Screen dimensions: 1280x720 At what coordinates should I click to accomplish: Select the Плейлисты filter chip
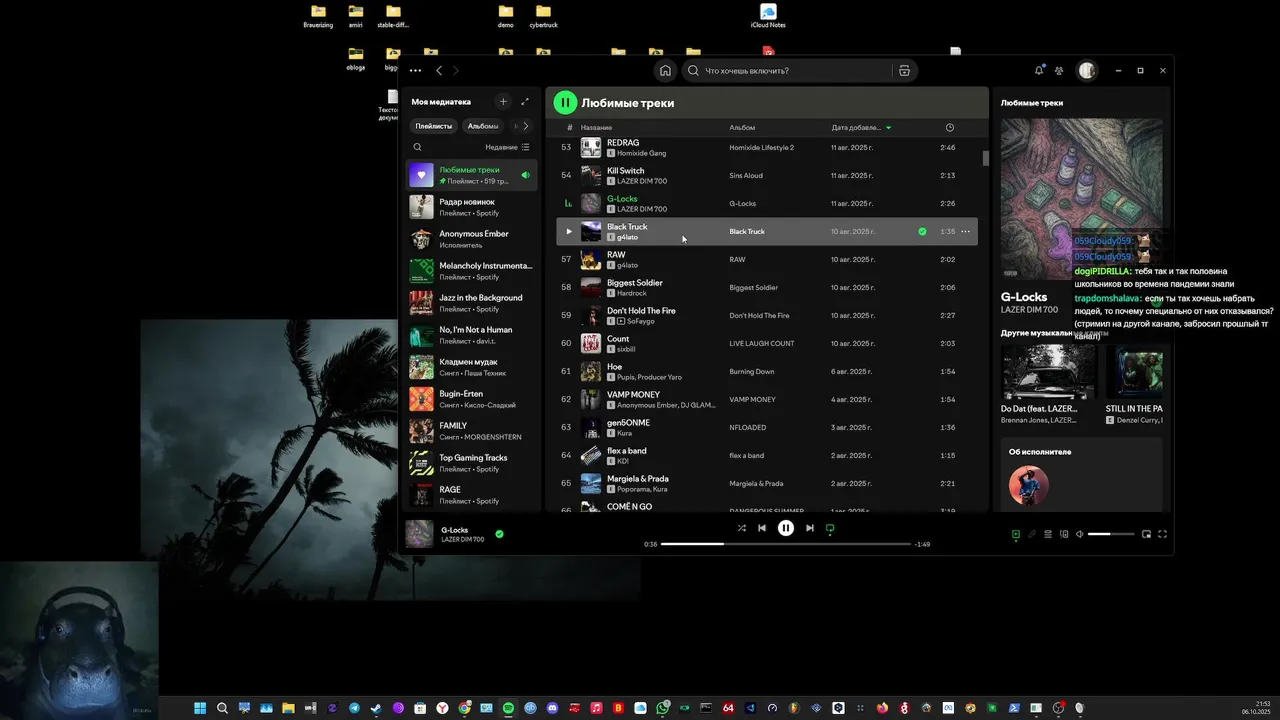tap(434, 126)
